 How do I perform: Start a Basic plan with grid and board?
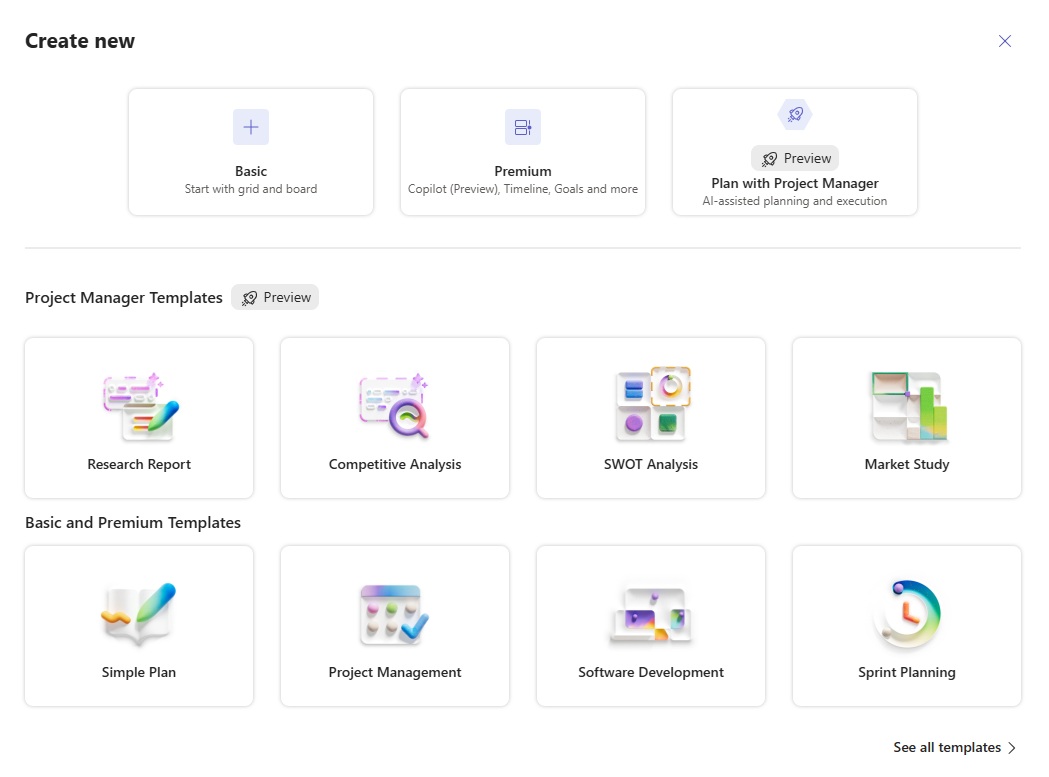pos(250,151)
